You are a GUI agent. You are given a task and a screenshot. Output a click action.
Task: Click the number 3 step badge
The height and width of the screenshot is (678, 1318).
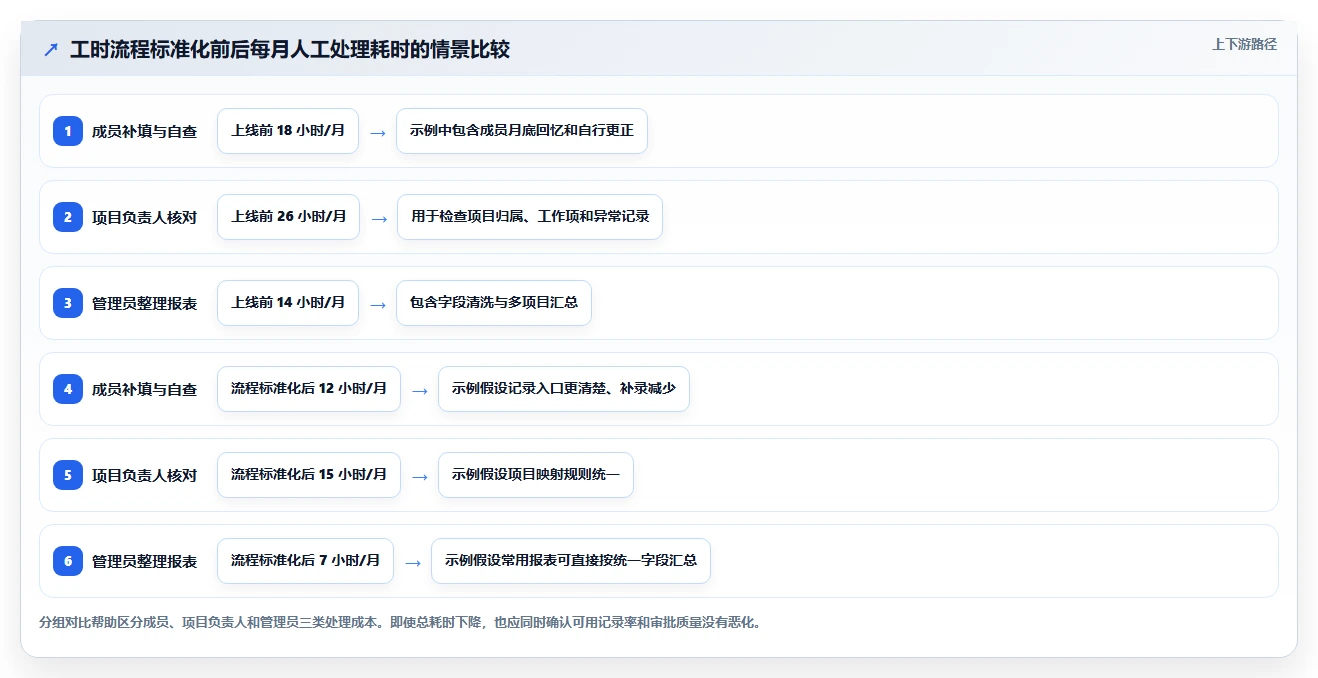68,303
